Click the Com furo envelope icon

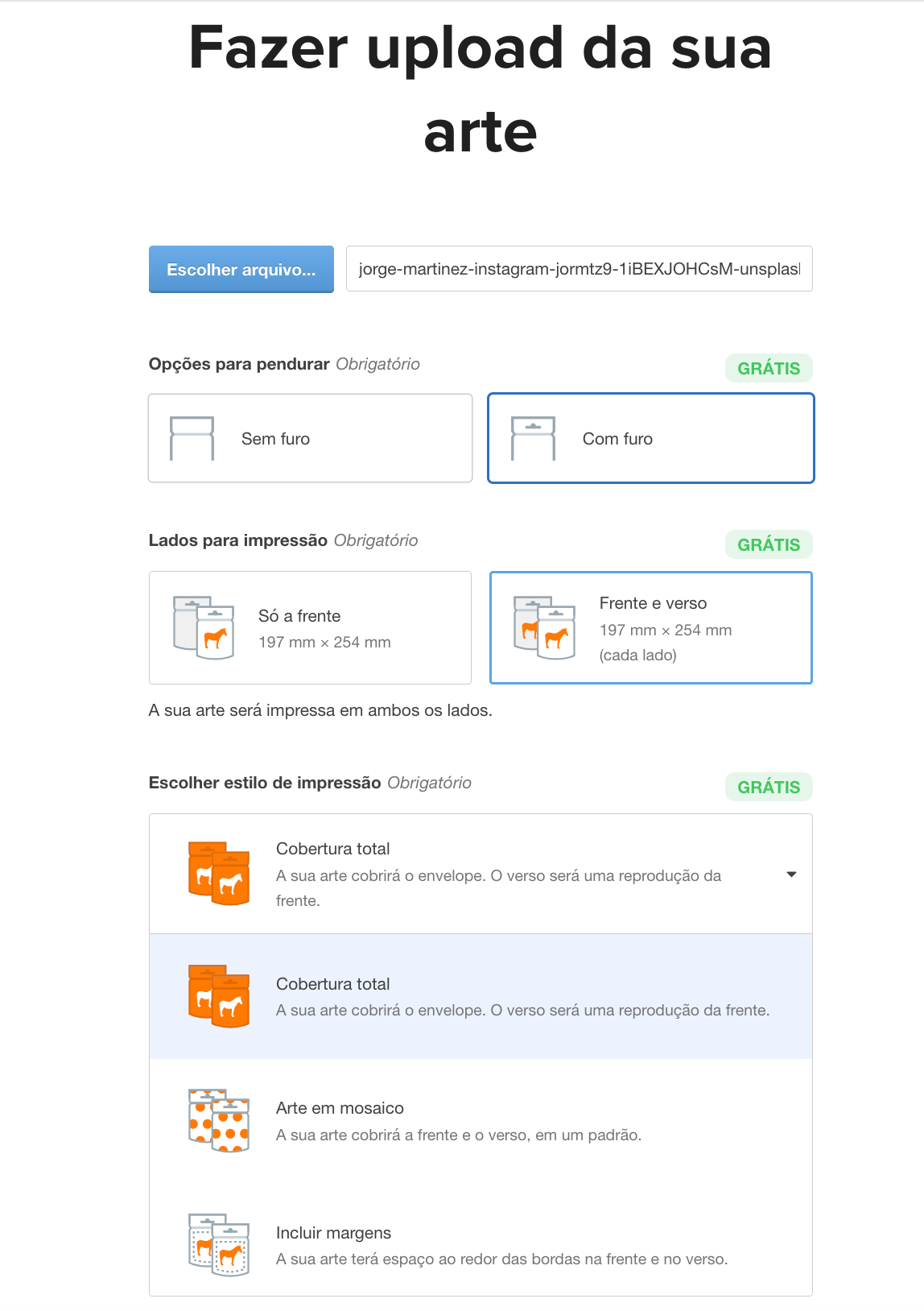(x=533, y=438)
